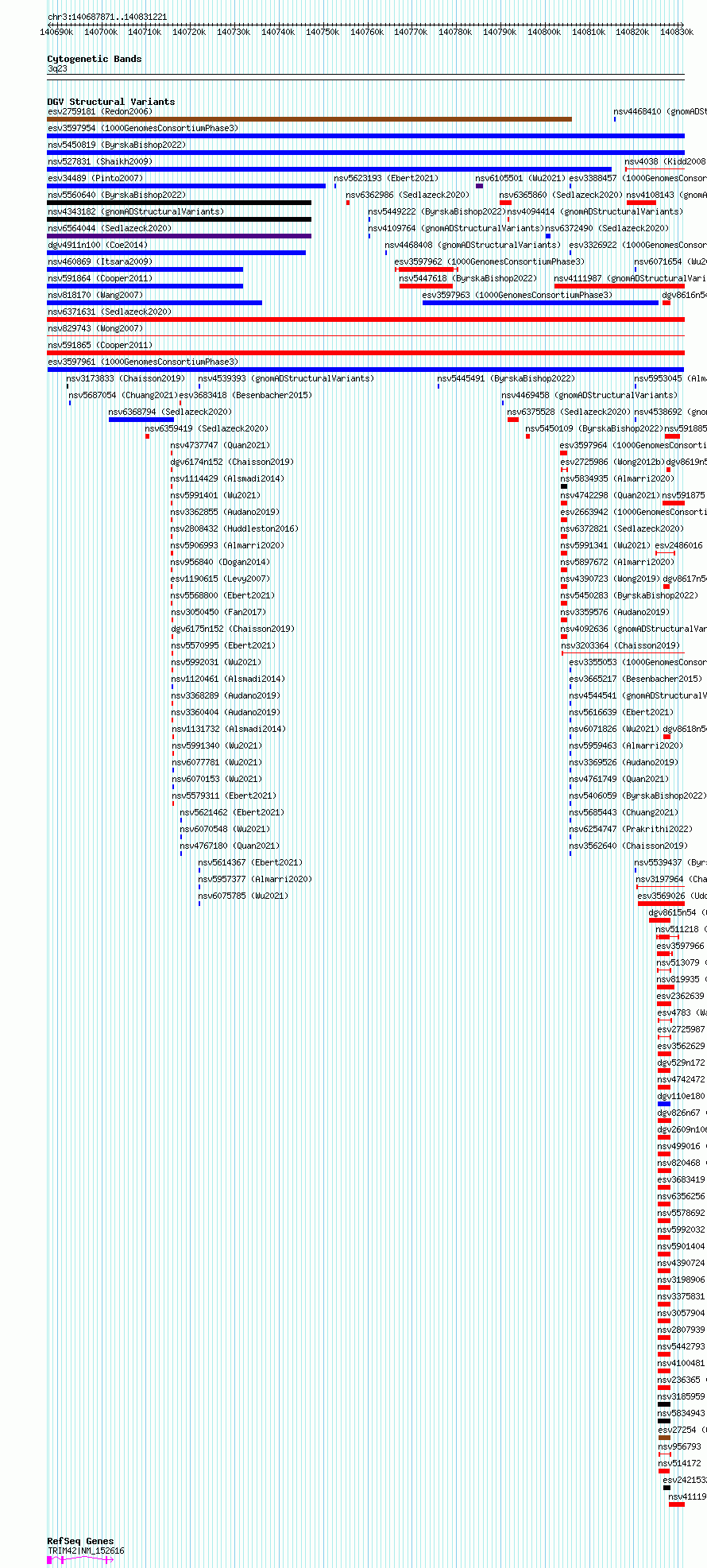Click esv2725986 (Wong2012b) label
707x1568 pixels.
point(612,463)
